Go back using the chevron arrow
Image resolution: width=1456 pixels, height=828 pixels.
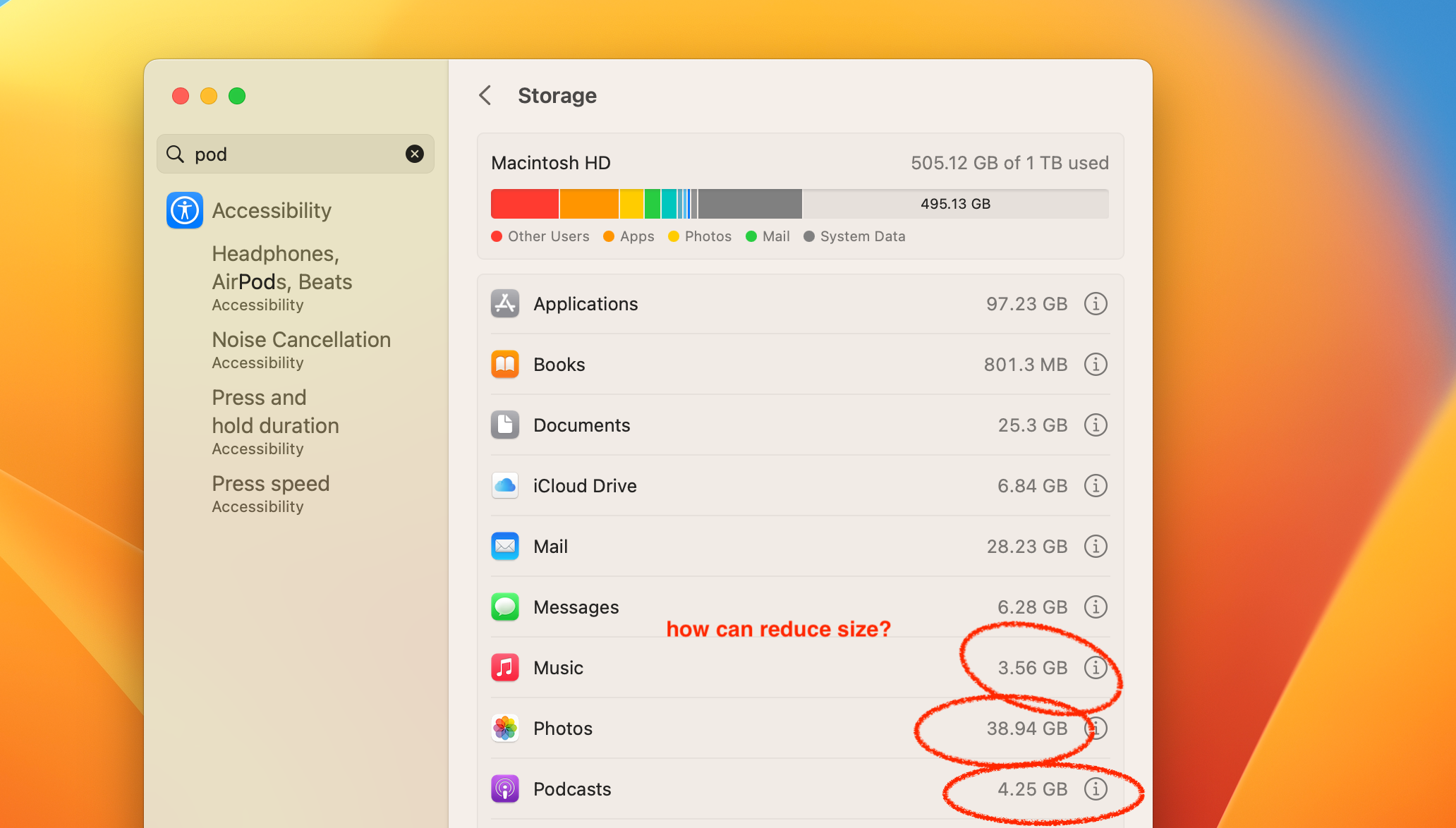coord(485,95)
